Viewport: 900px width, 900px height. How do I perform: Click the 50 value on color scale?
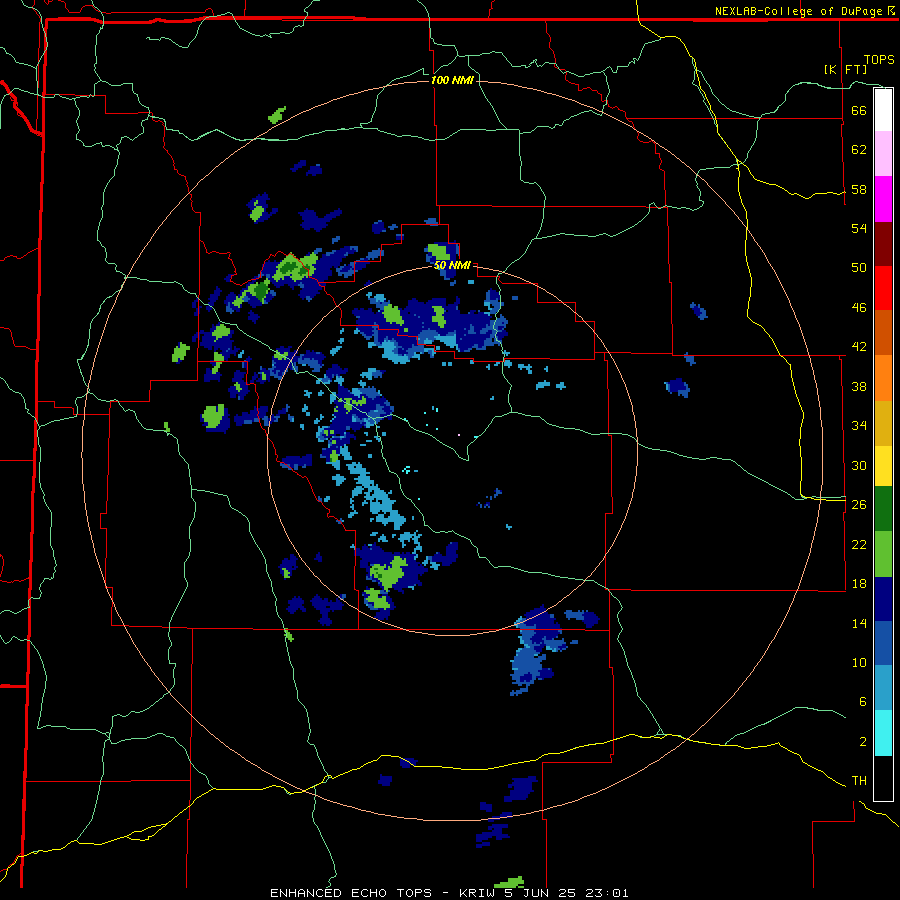859,268
